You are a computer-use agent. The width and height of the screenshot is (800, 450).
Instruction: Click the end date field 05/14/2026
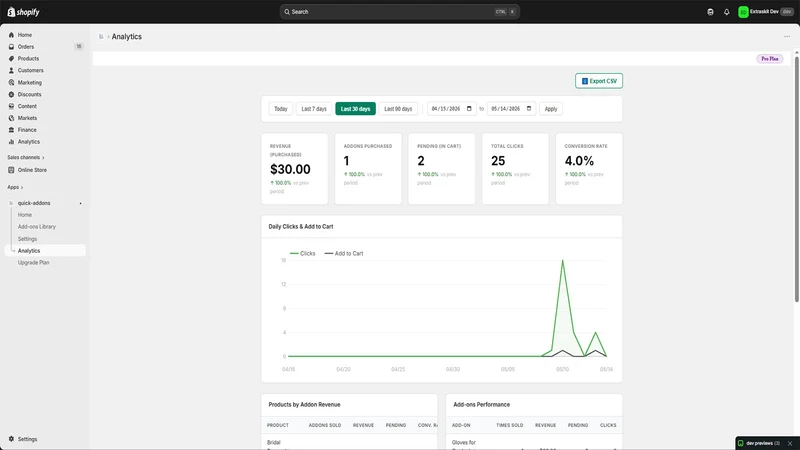[x=511, y=109]
